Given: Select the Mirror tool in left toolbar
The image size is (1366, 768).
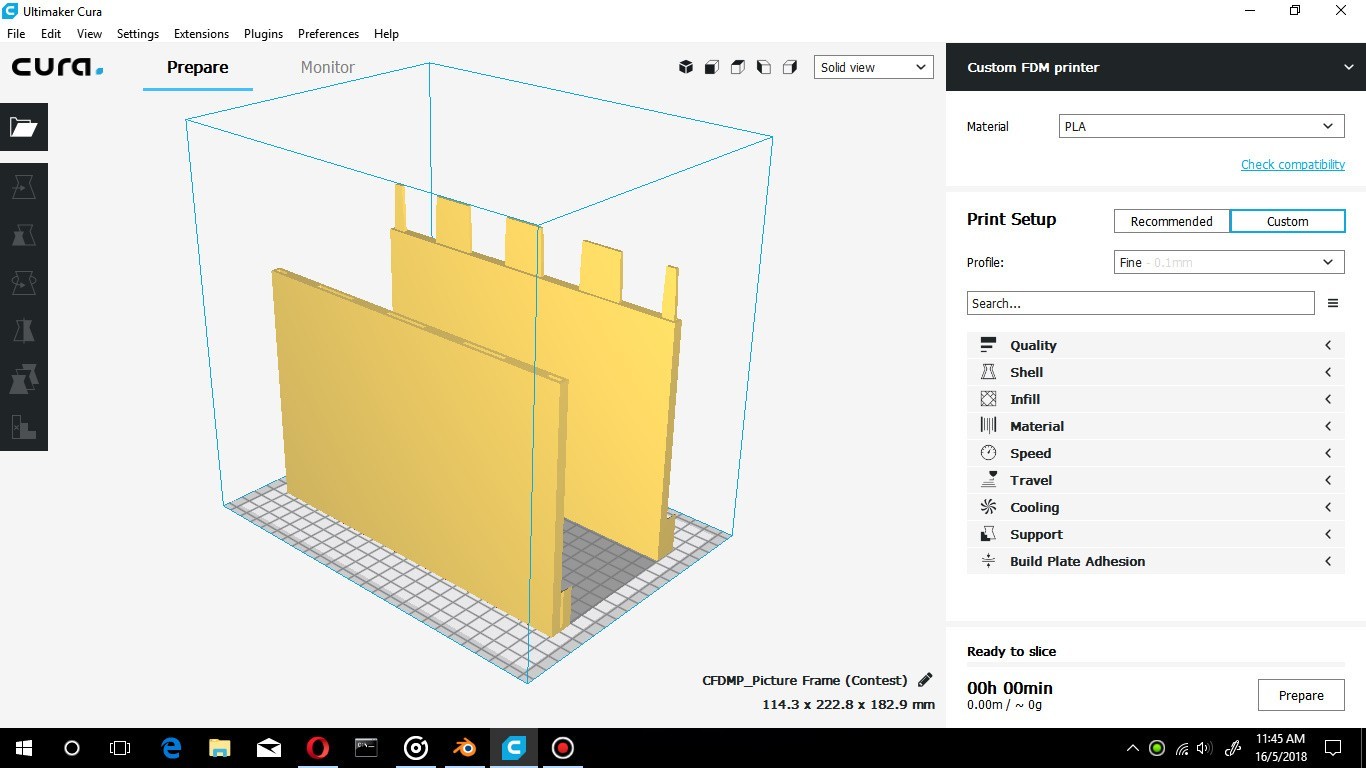Looking at the screenshot, I should pos(23,331).
